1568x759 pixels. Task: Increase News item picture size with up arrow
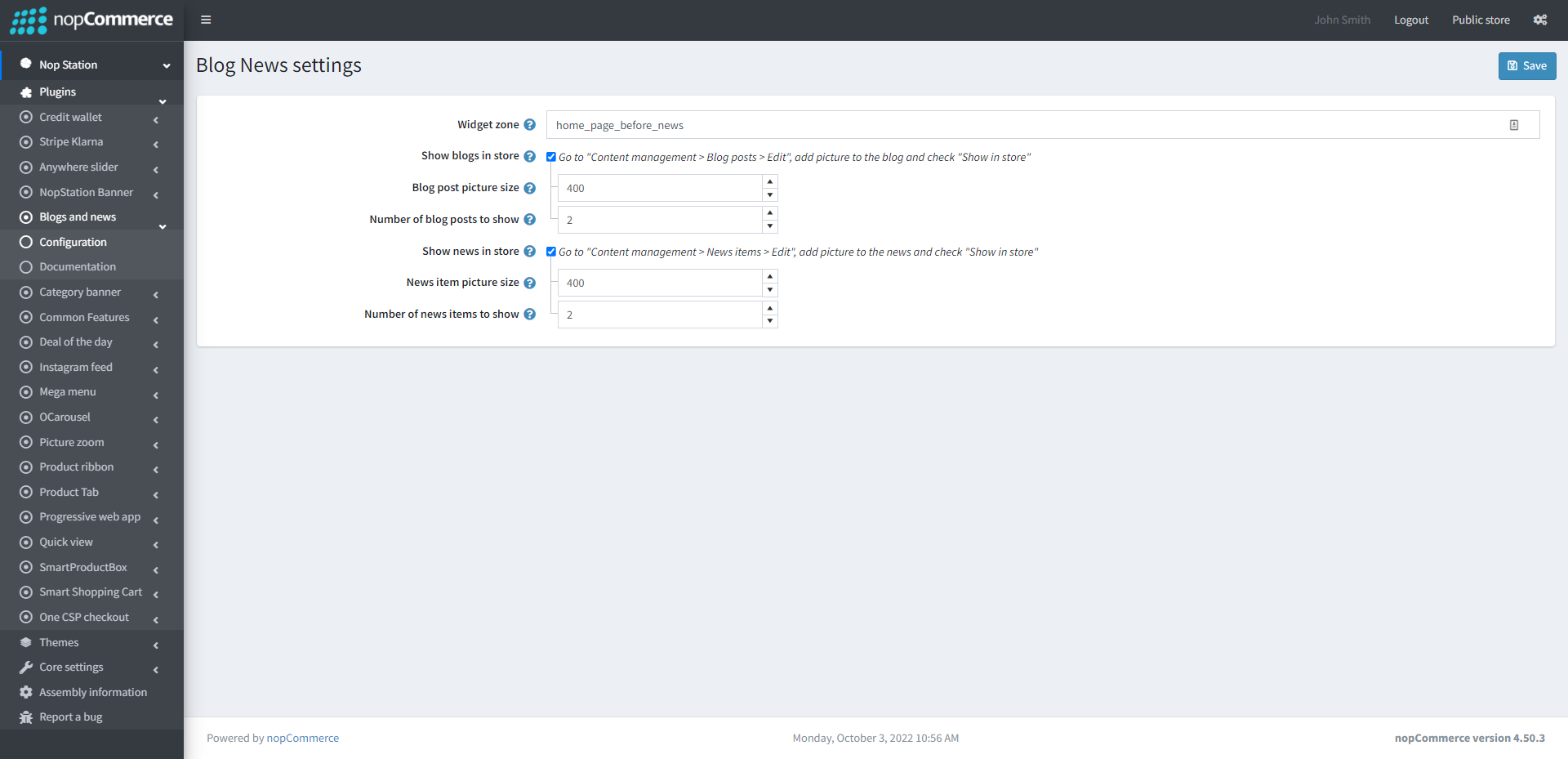point(770,276)
